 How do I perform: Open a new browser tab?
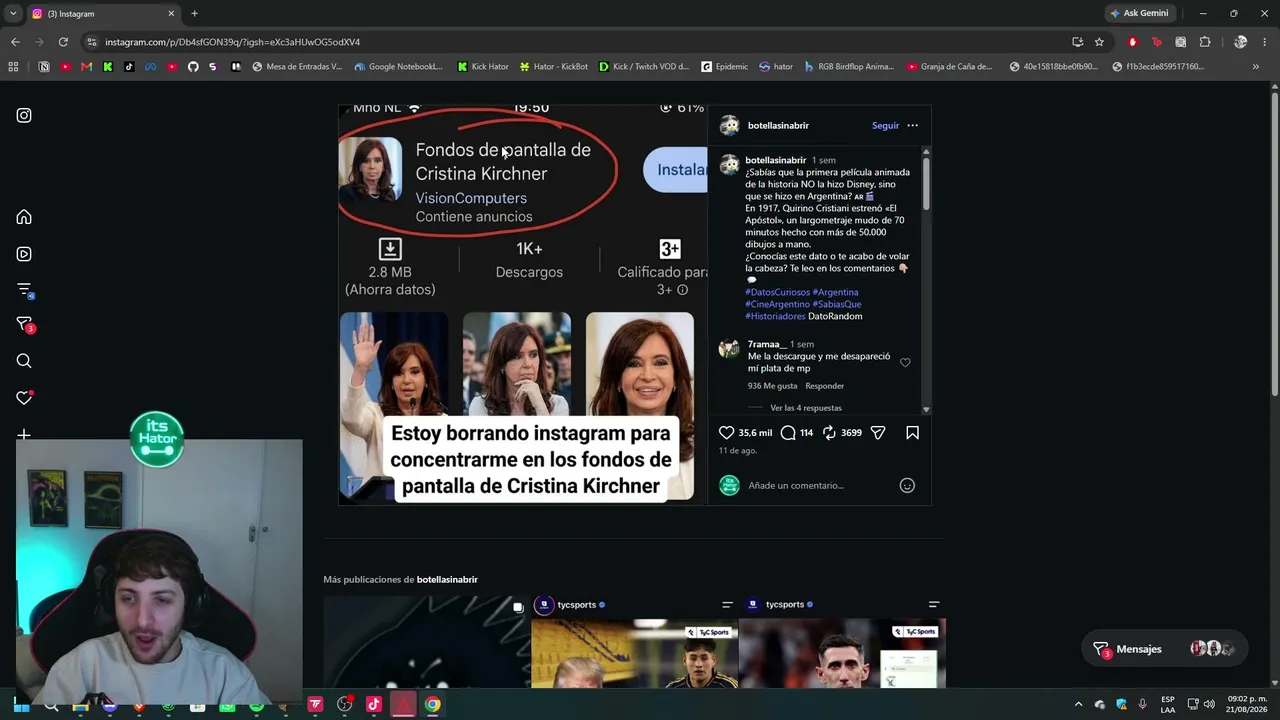[194, 14]
